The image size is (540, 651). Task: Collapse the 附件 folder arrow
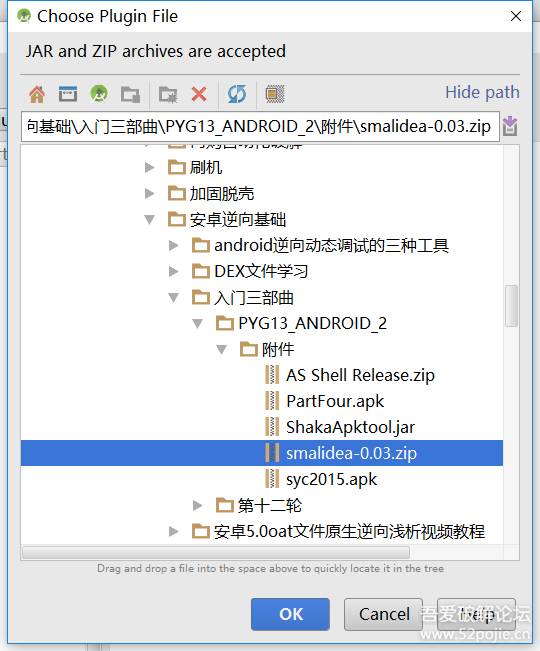coord(222,350)
